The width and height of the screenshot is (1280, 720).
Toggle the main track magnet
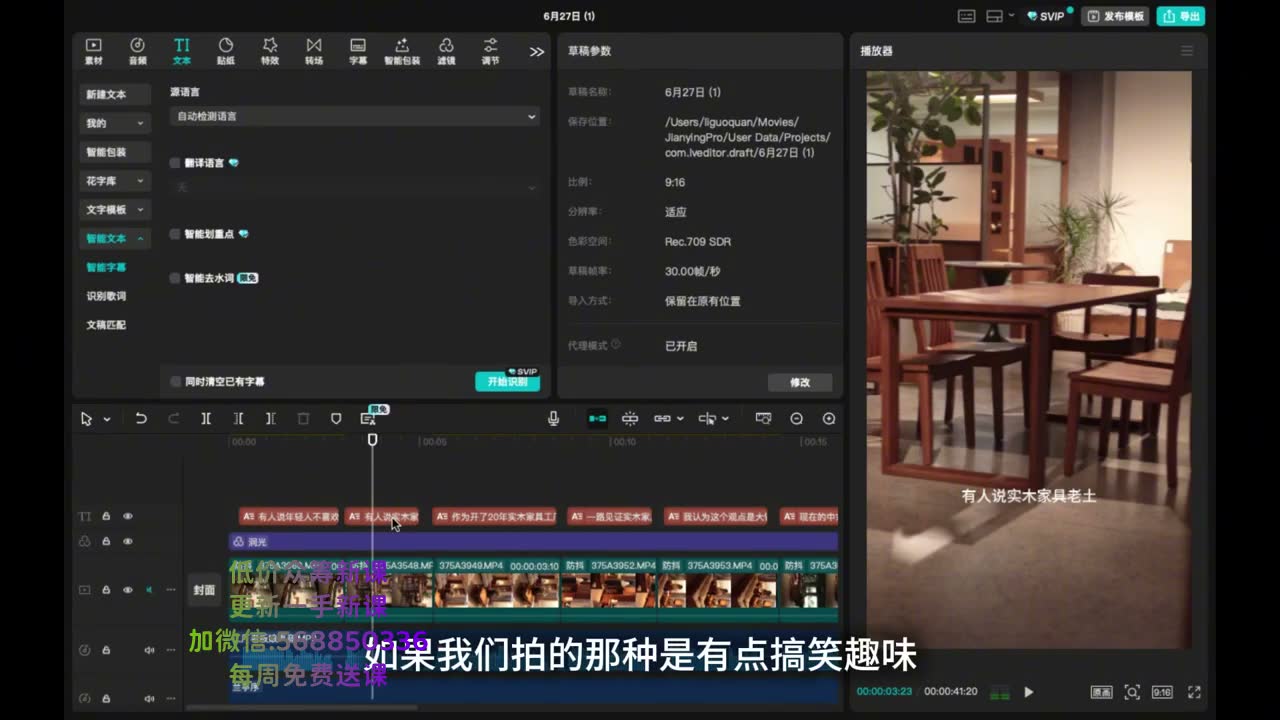tap(597, 419)
